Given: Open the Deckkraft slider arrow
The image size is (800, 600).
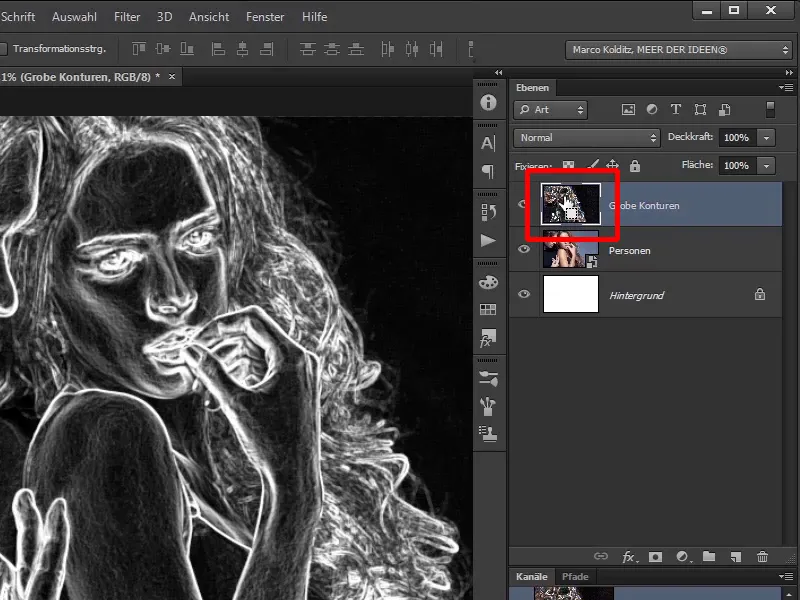Looking at the screenshot, I should 766,138.
